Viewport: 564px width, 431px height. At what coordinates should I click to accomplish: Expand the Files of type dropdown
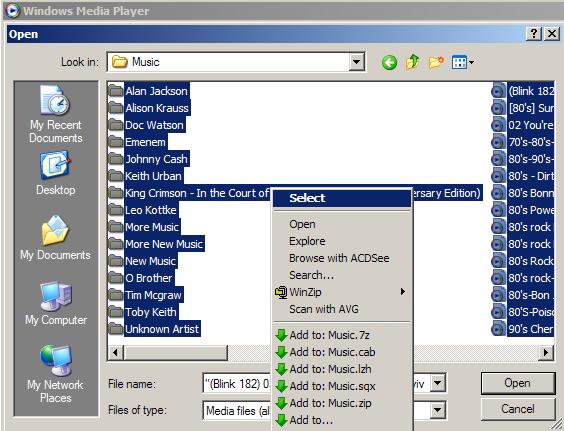coord(438,410)
